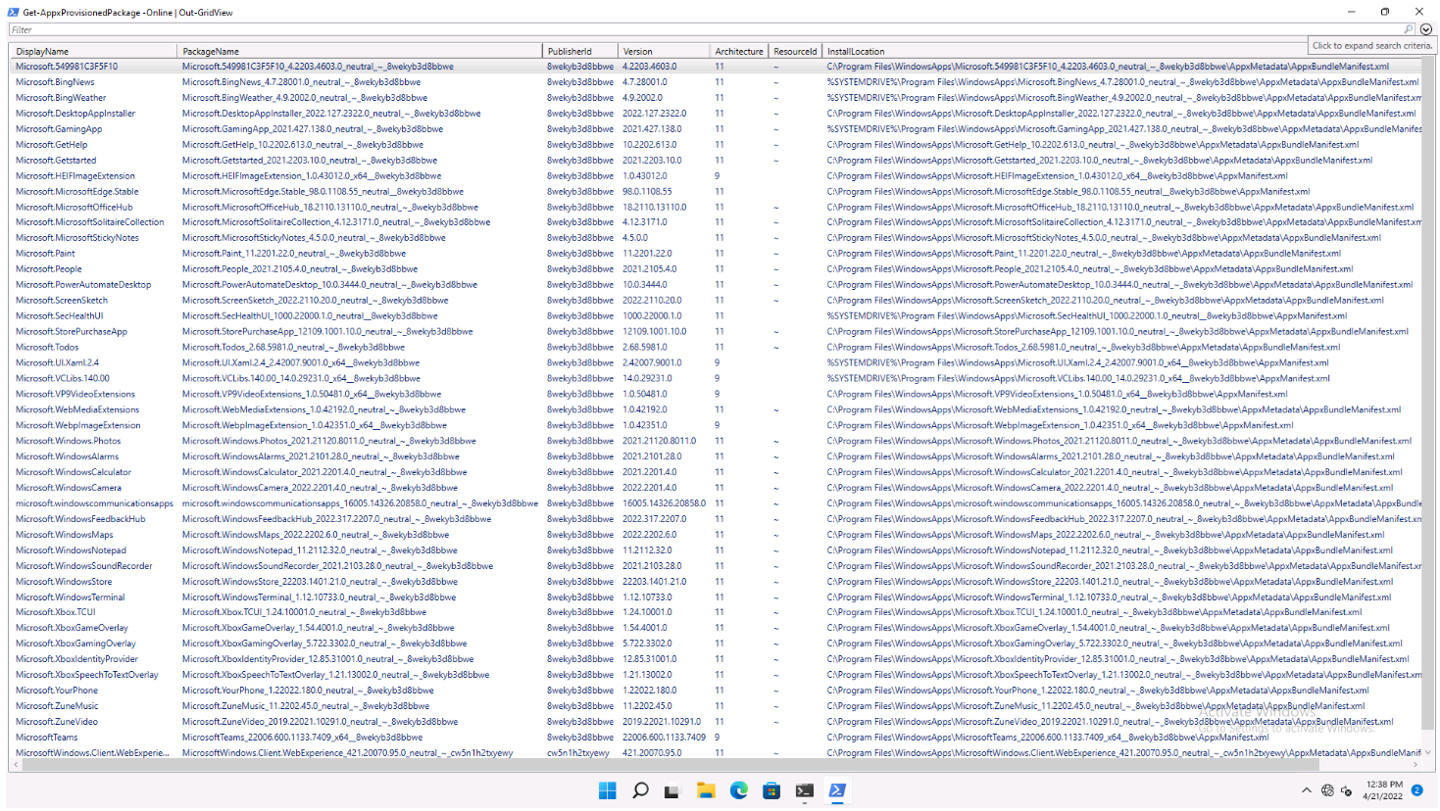Open Task View from the taskbar
The image size is (1440, 811).
(x=673, y=791)
